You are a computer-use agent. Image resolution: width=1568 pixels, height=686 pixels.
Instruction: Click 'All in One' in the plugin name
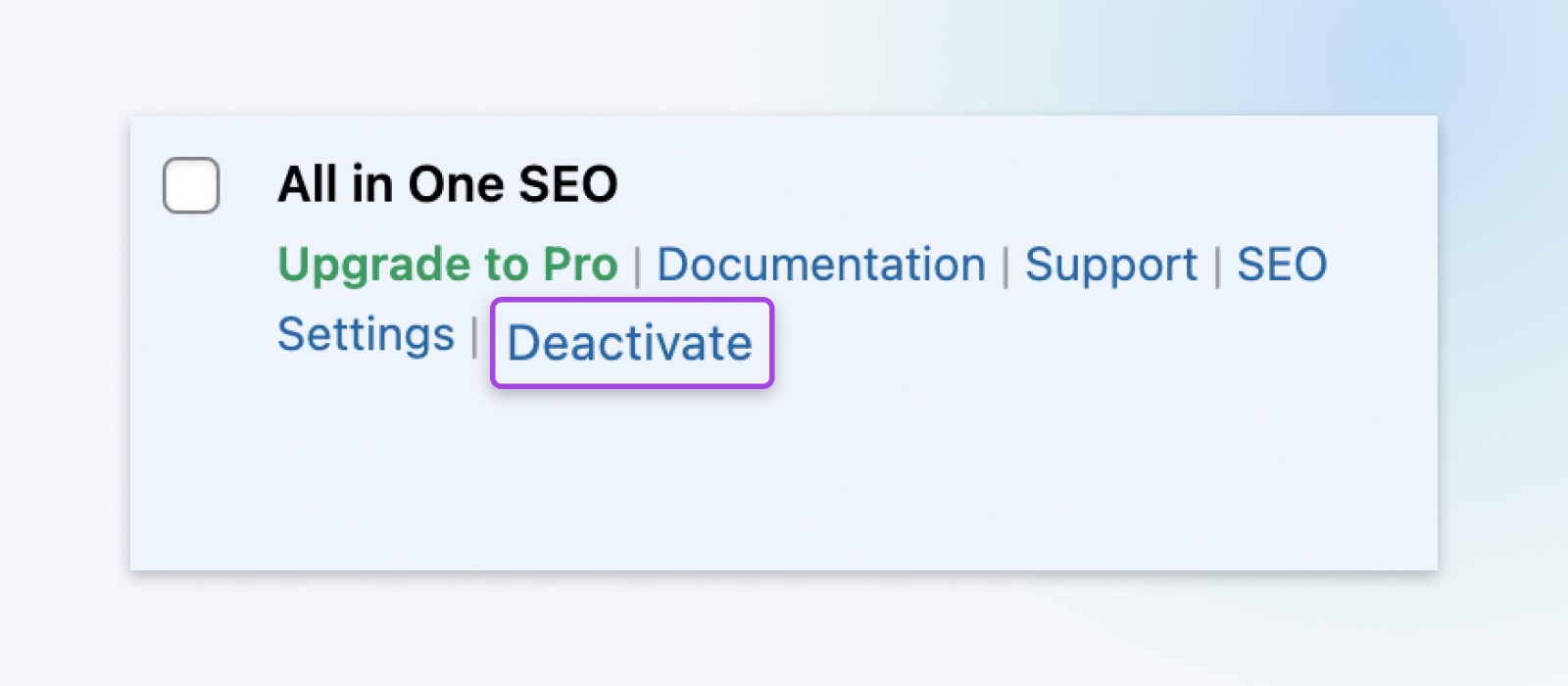click(392, 184)
